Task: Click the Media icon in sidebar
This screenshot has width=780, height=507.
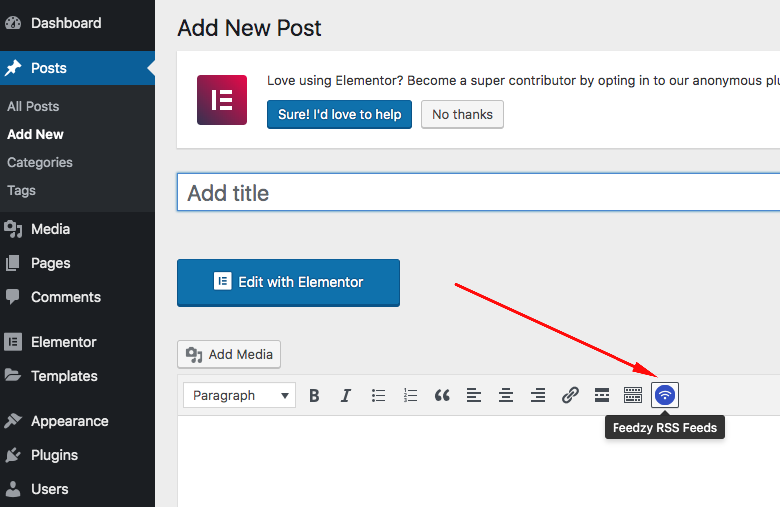Action: click(x=13, y=229)
